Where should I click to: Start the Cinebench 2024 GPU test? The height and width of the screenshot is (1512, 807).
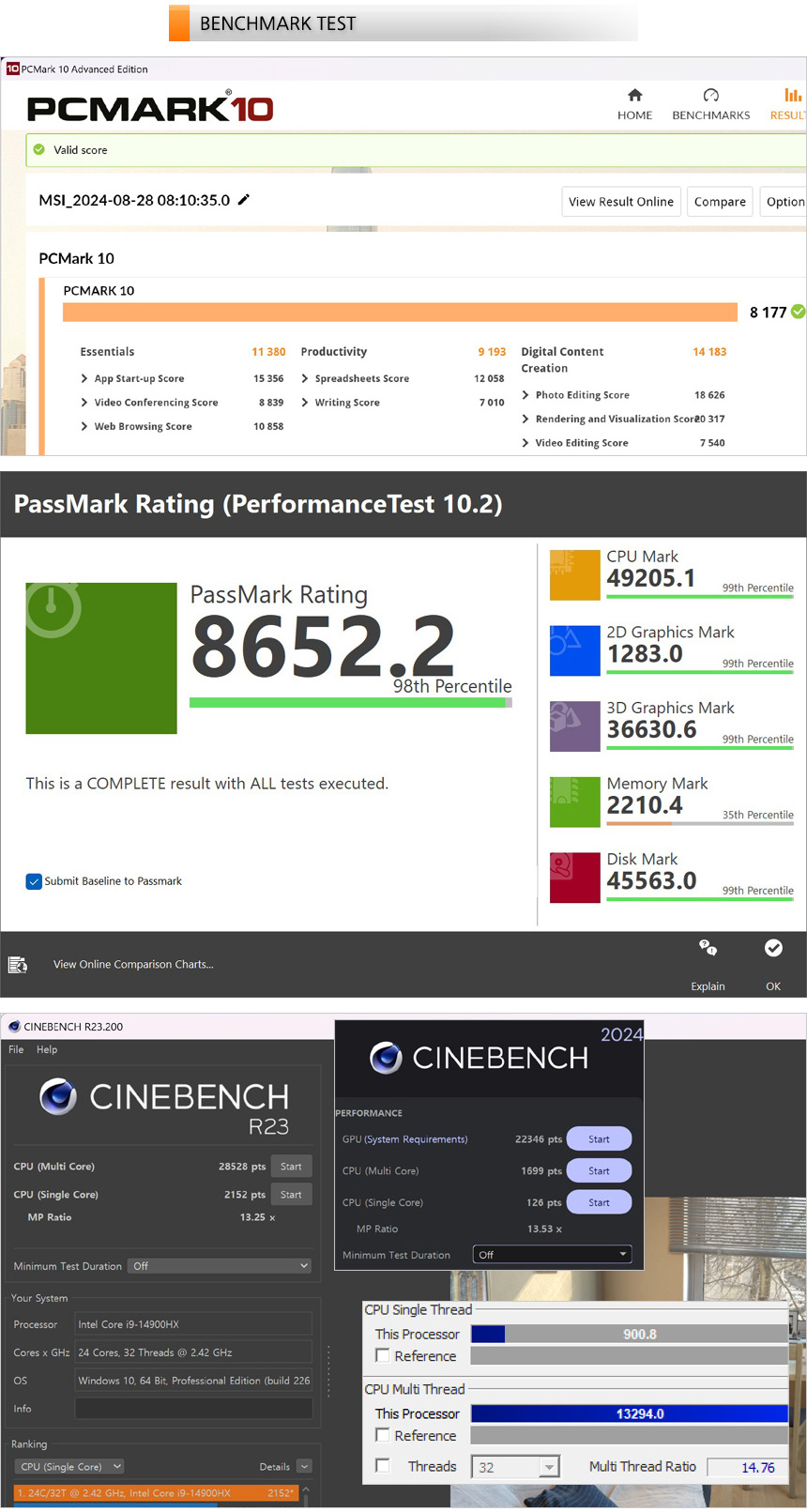pyautogui.click(x=599, y=1139)
